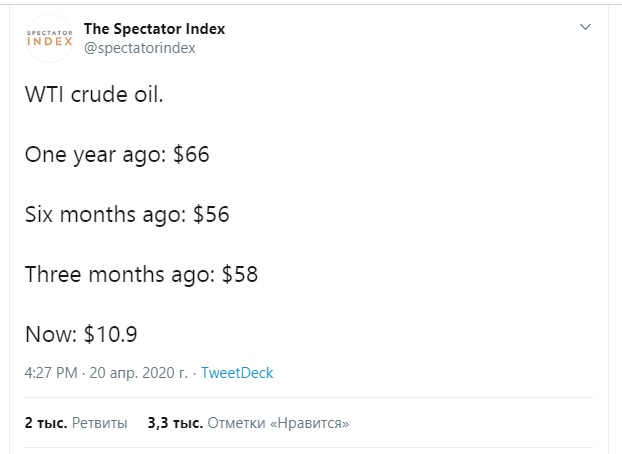
Task: Click the Three months ago: $58 line
Action: [x=141, y=274]
